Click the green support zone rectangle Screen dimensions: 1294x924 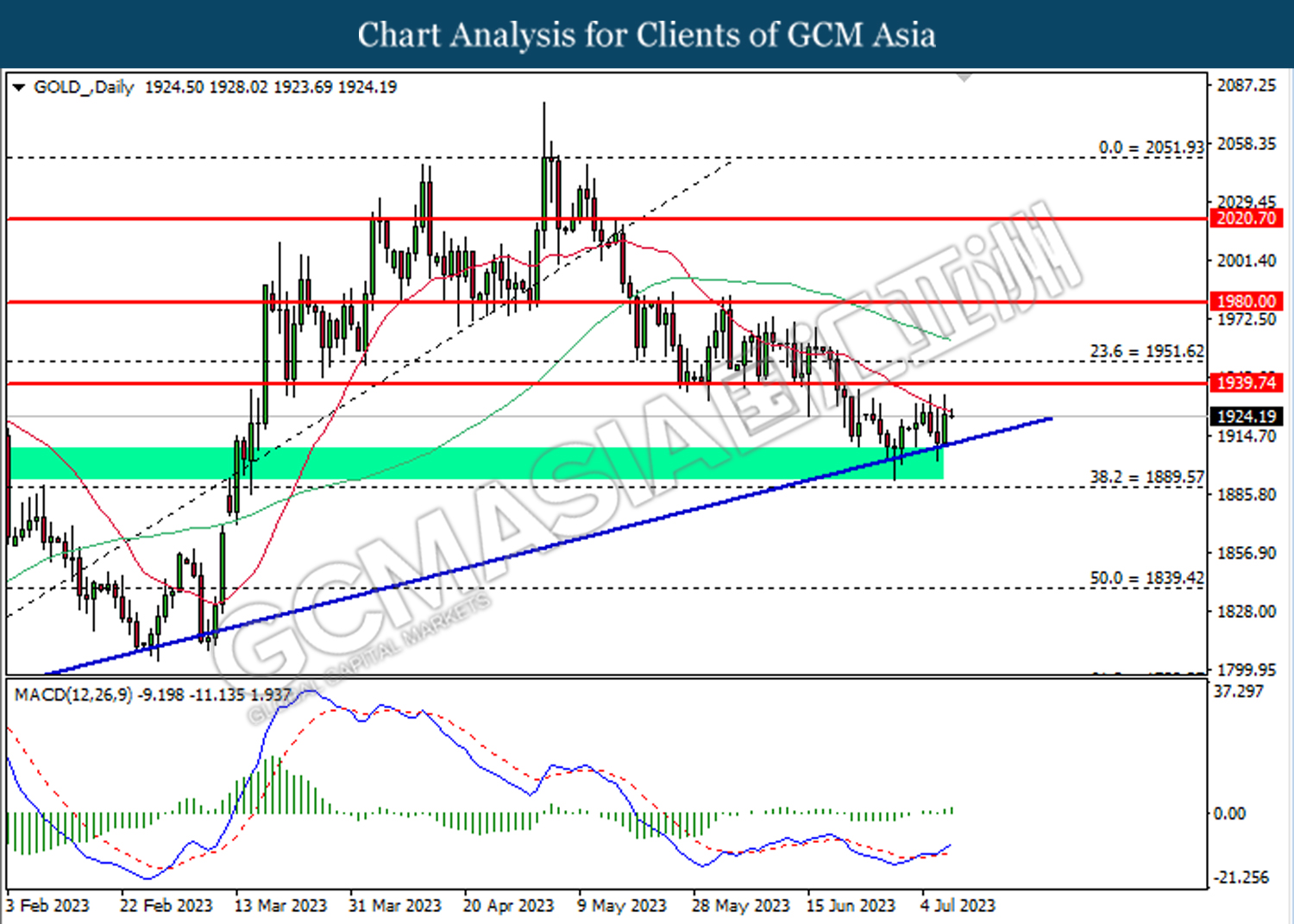click(476, 463)
